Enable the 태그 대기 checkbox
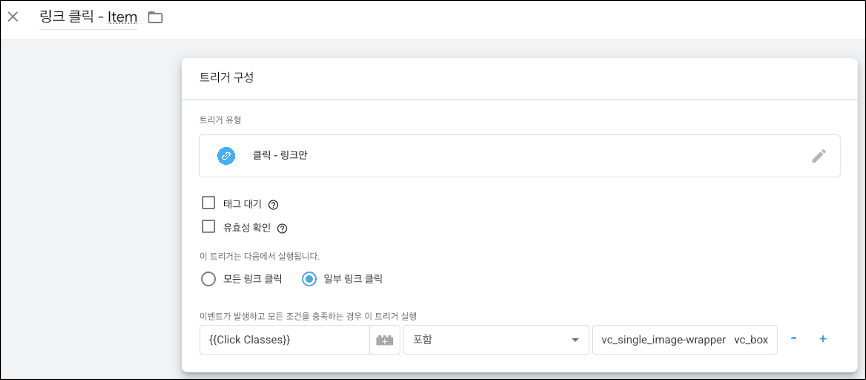This screenshot has width=866, height=380. [x=208, y=203]
